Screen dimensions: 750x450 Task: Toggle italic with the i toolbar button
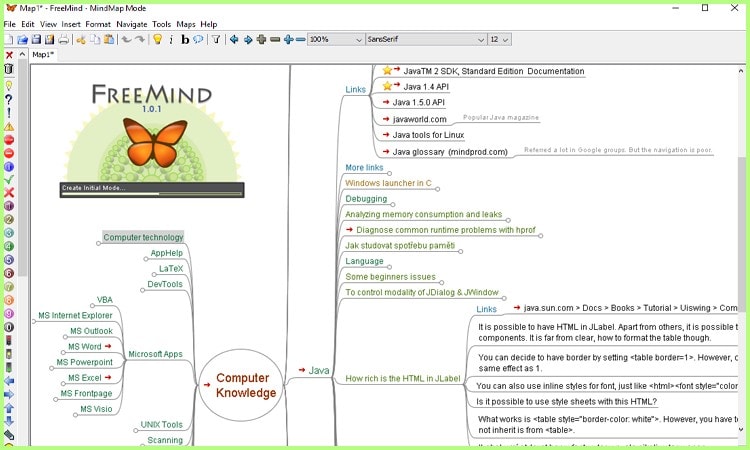point(171,39)
